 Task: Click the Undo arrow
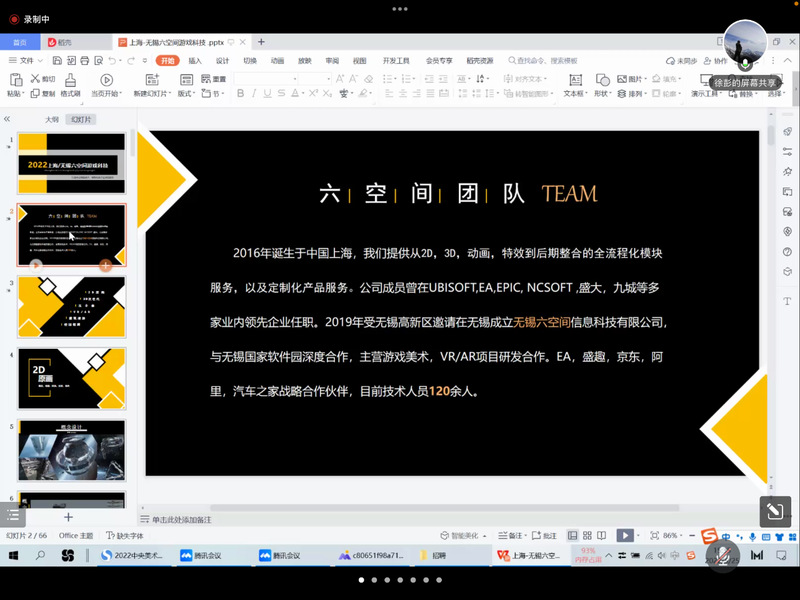[112, 61]
